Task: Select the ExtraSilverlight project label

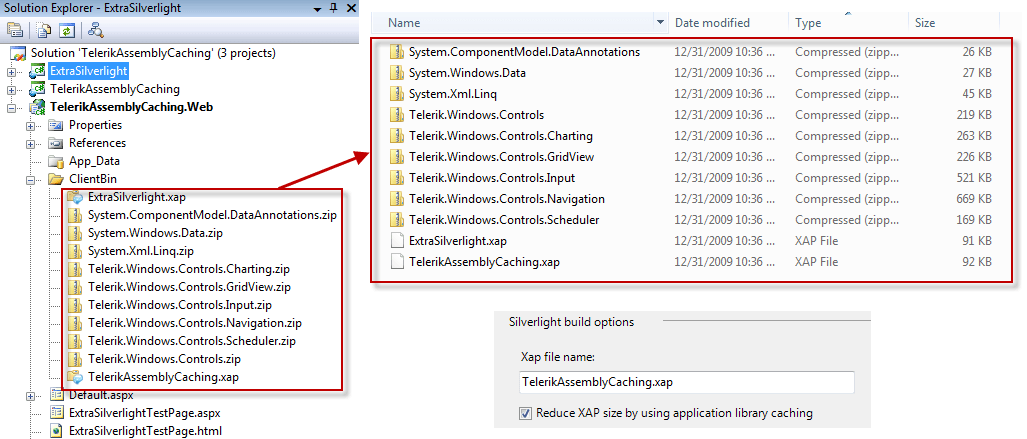Action: pos(89,71)
